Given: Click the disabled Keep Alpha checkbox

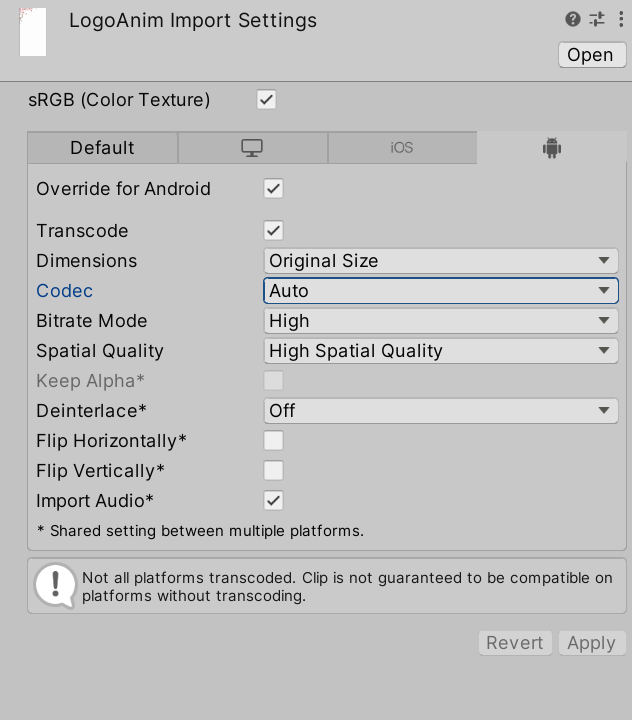Looking at the screenshot, I should [x=273, y=381].
